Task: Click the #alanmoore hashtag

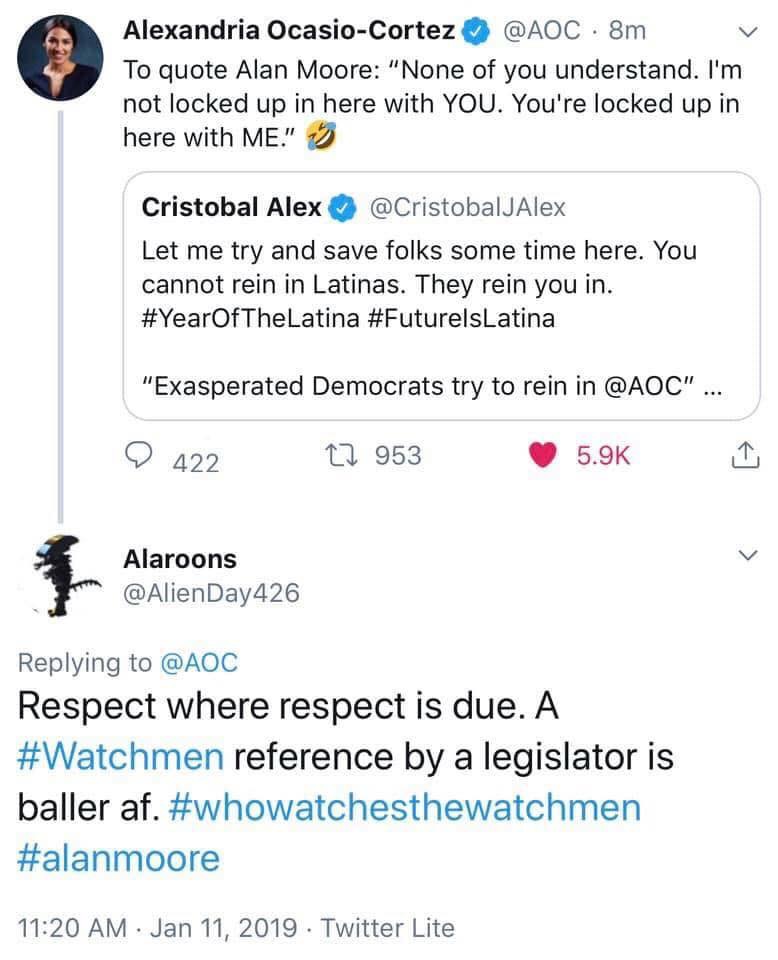Action: coord(120,857)
